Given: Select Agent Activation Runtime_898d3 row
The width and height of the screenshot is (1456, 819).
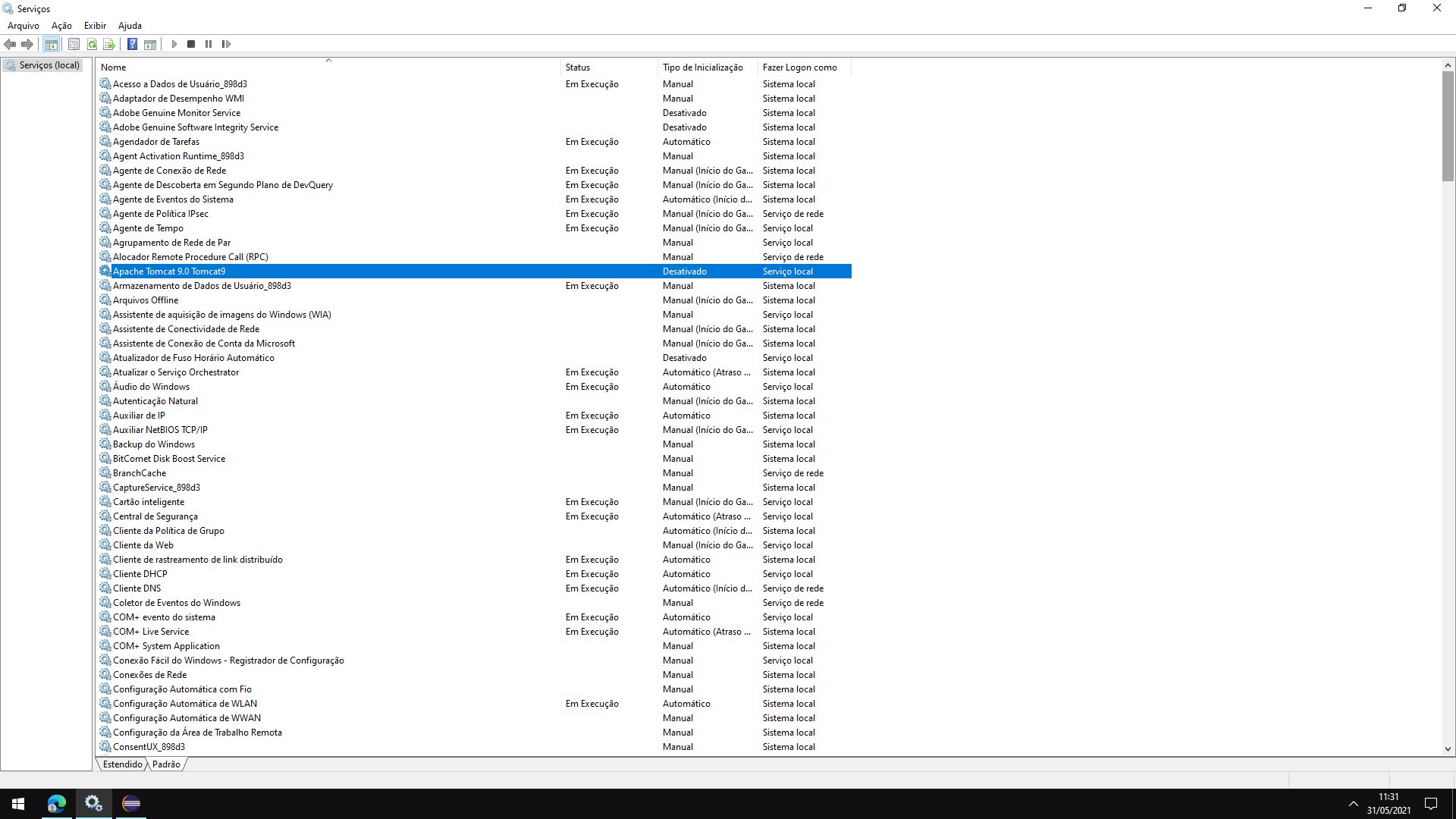Looking at the screenshot, I should (475, 156).
